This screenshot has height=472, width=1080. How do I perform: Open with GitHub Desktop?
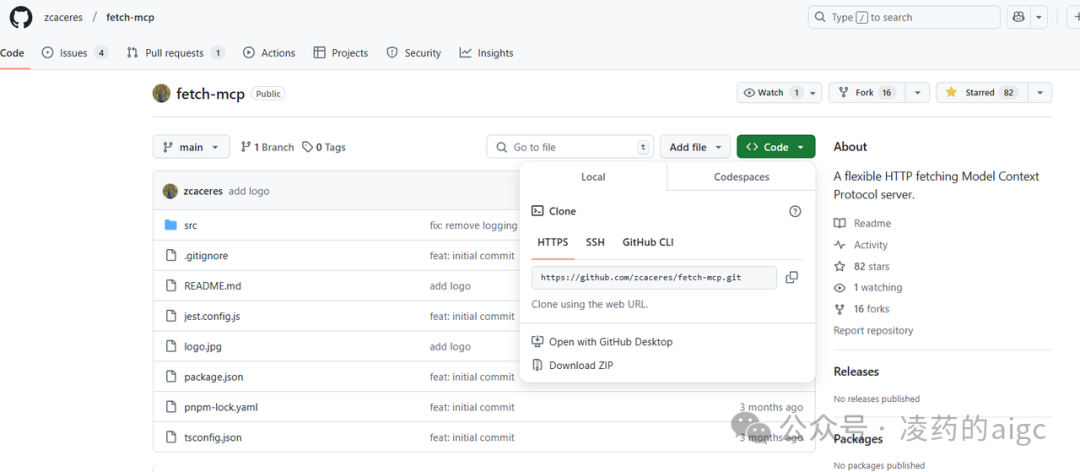[610, 342]
